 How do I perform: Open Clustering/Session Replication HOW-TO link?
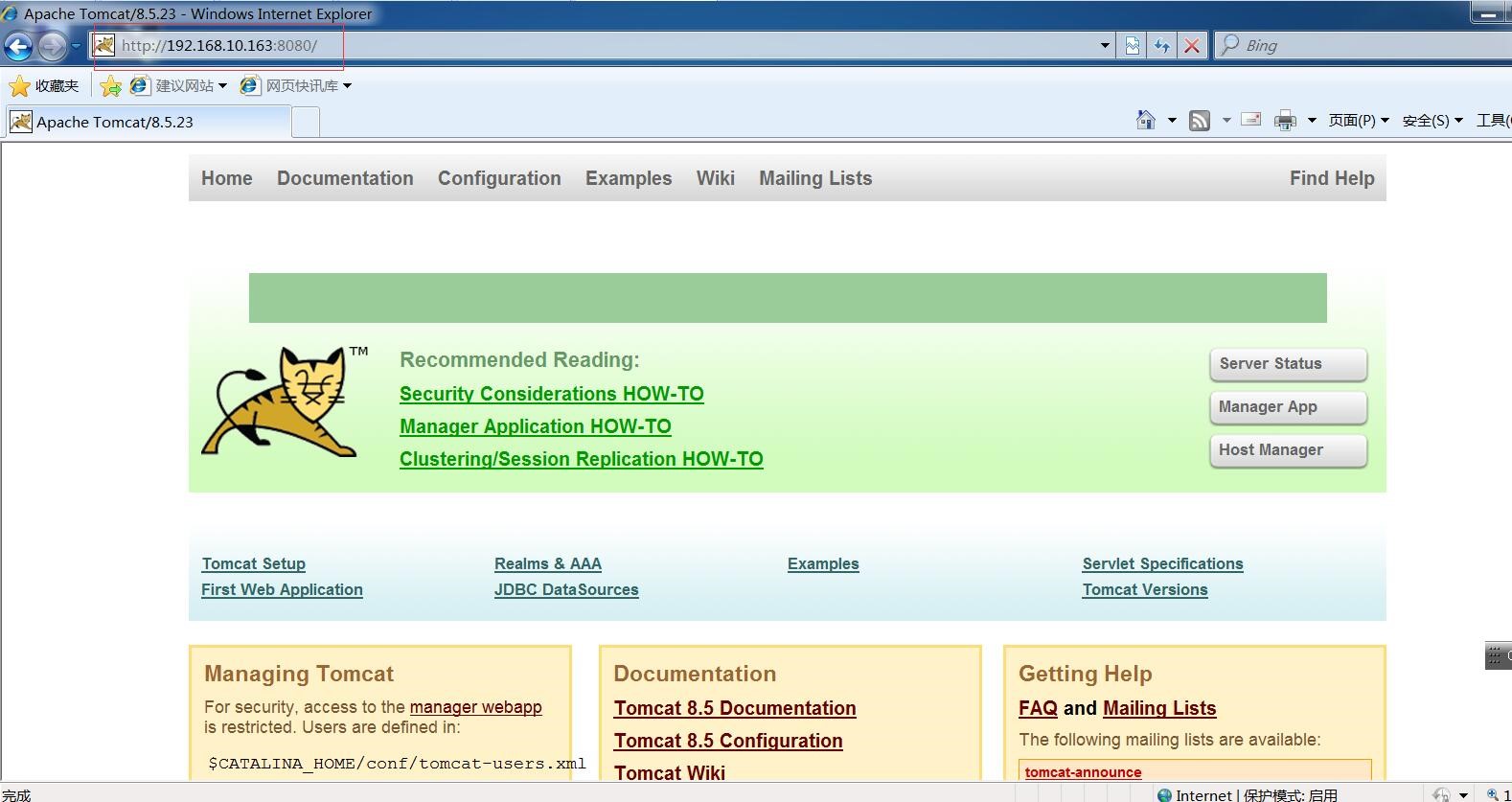pyautogui.click(x=581, y=459)
